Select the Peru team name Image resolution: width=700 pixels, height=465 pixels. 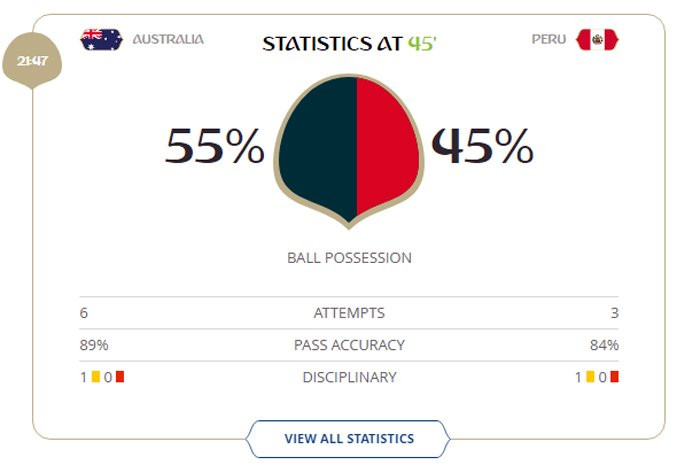(x=549, y=39)
